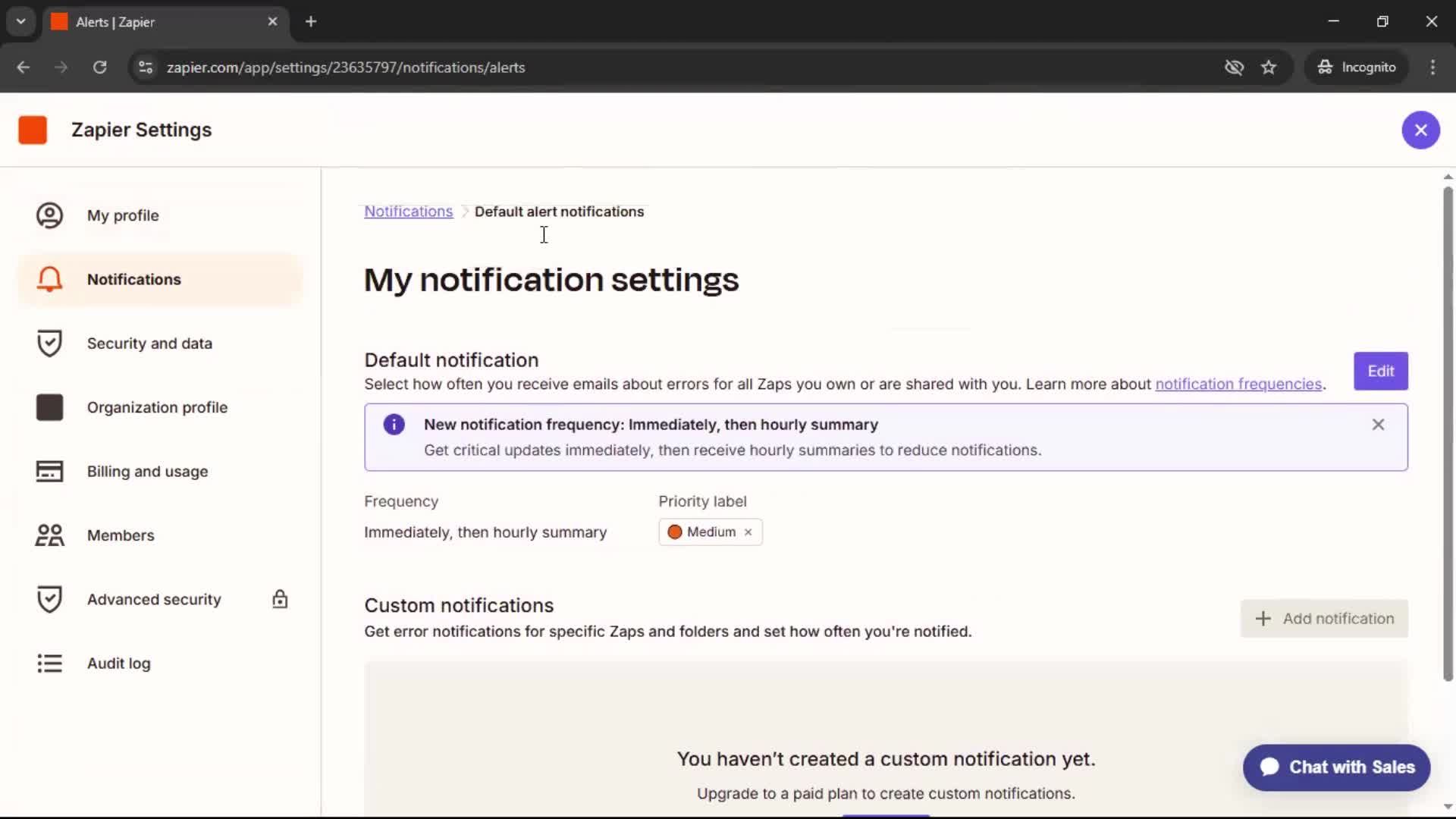
Task: Click the info icon in the banner
Action: 394,425
